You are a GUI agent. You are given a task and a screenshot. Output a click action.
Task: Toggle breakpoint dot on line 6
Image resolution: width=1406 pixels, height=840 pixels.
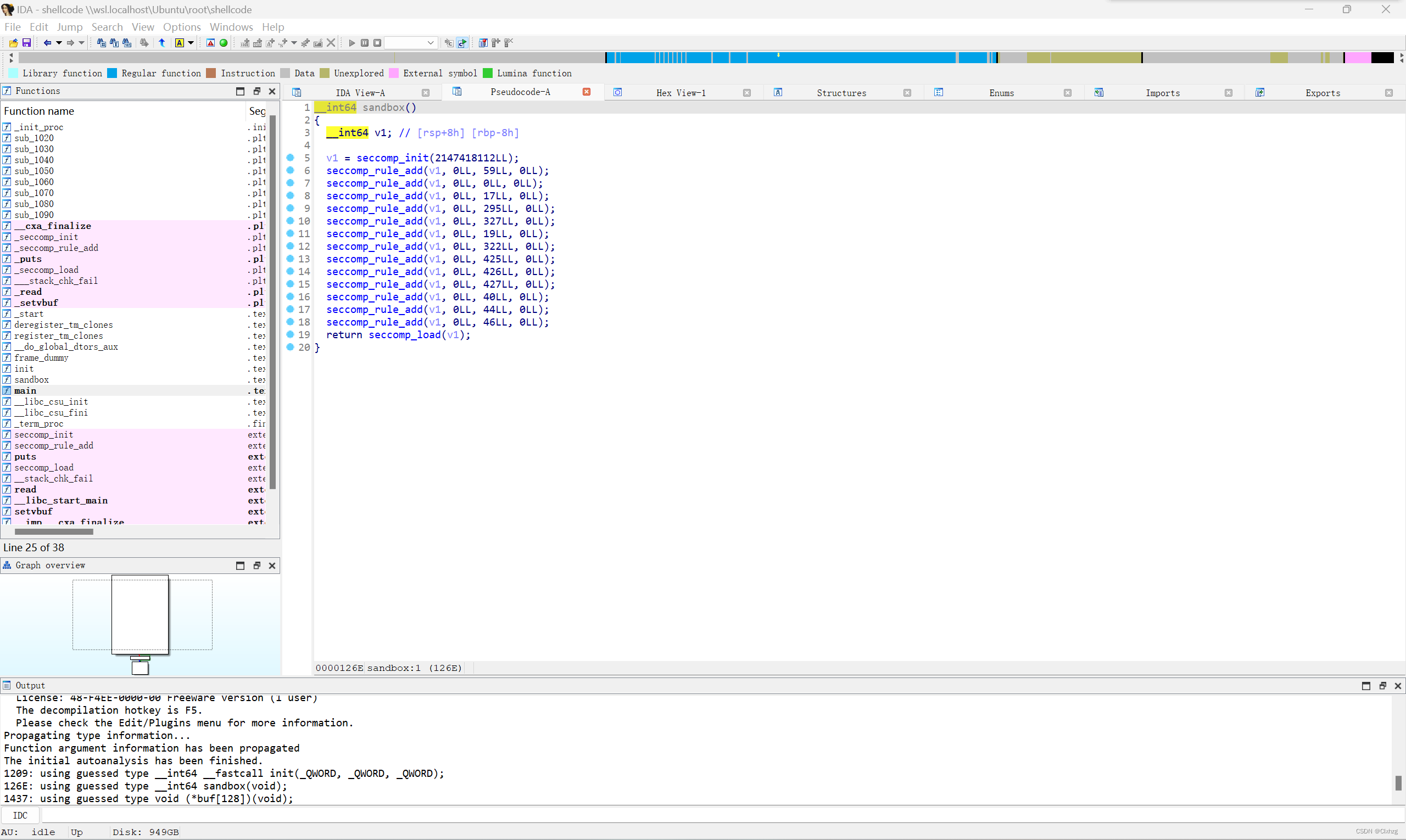(291, 170)
